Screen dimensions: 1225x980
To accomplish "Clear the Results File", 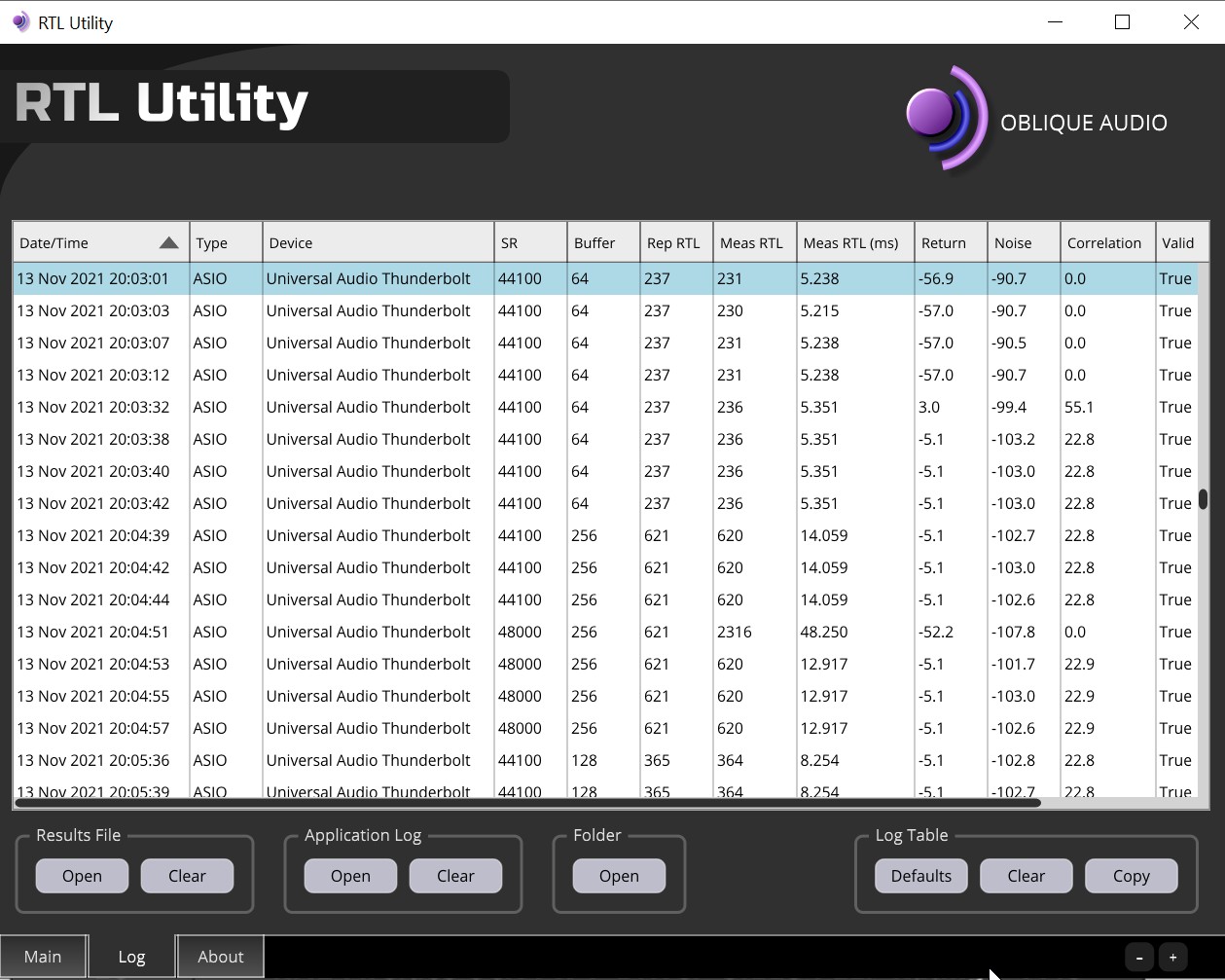I will [187, 876].
